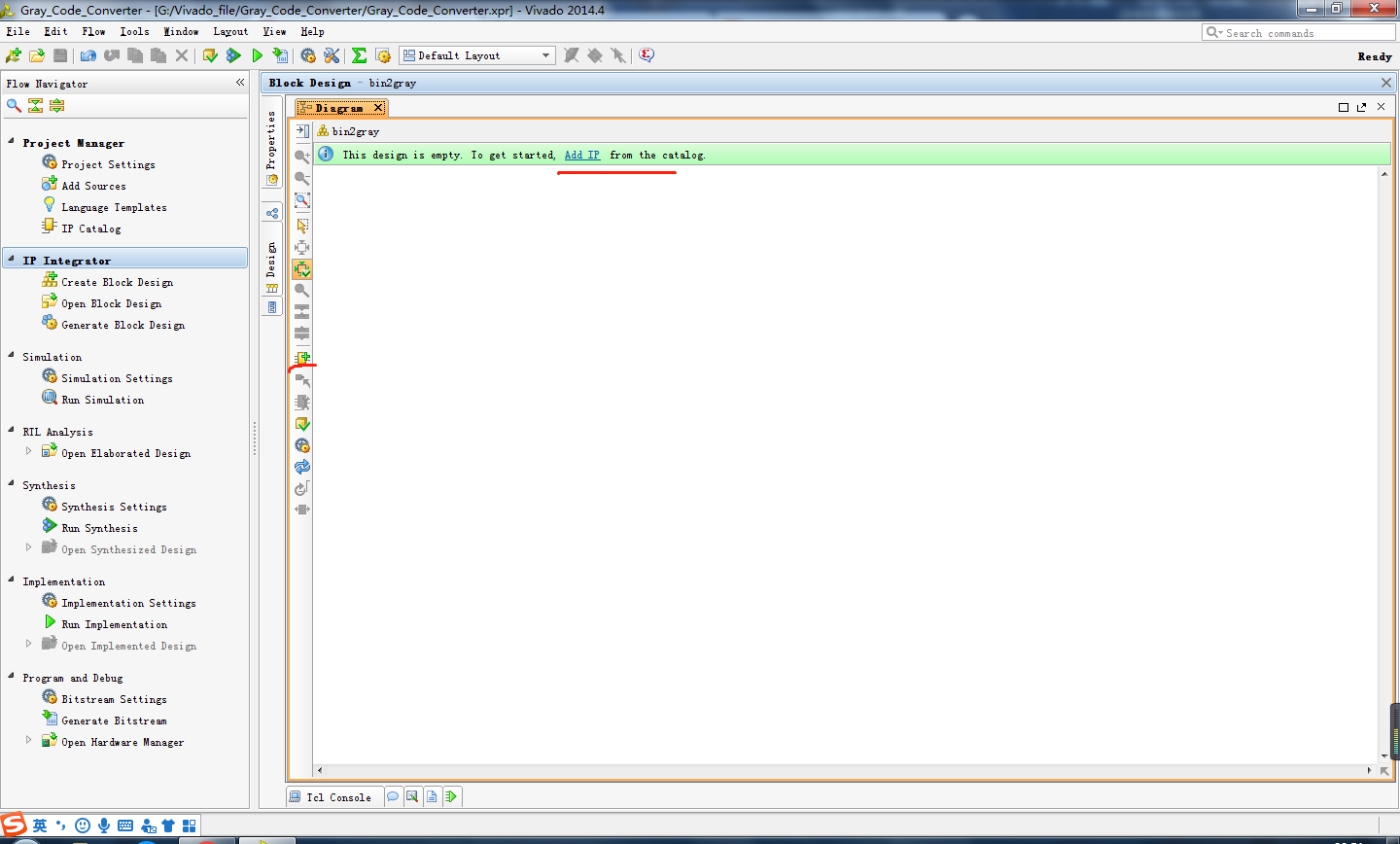1400x844 pixels.
Task: Collapse the Simulation section
Action: (x=12, y=356)
